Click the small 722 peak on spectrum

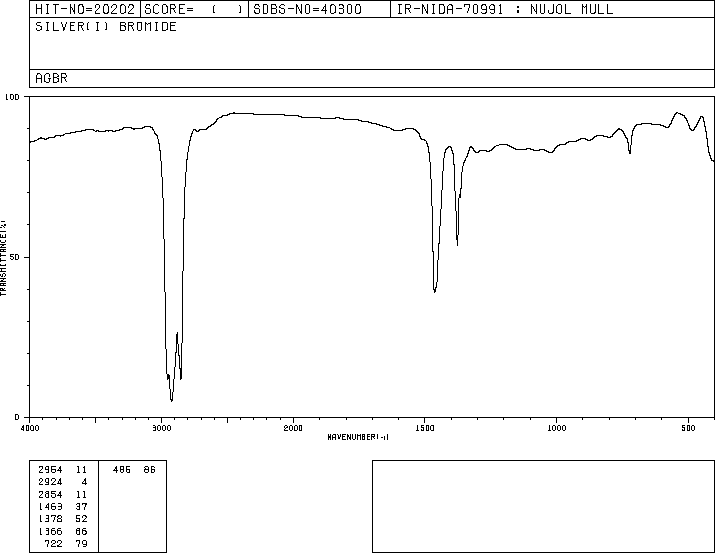tap(630, 152)
